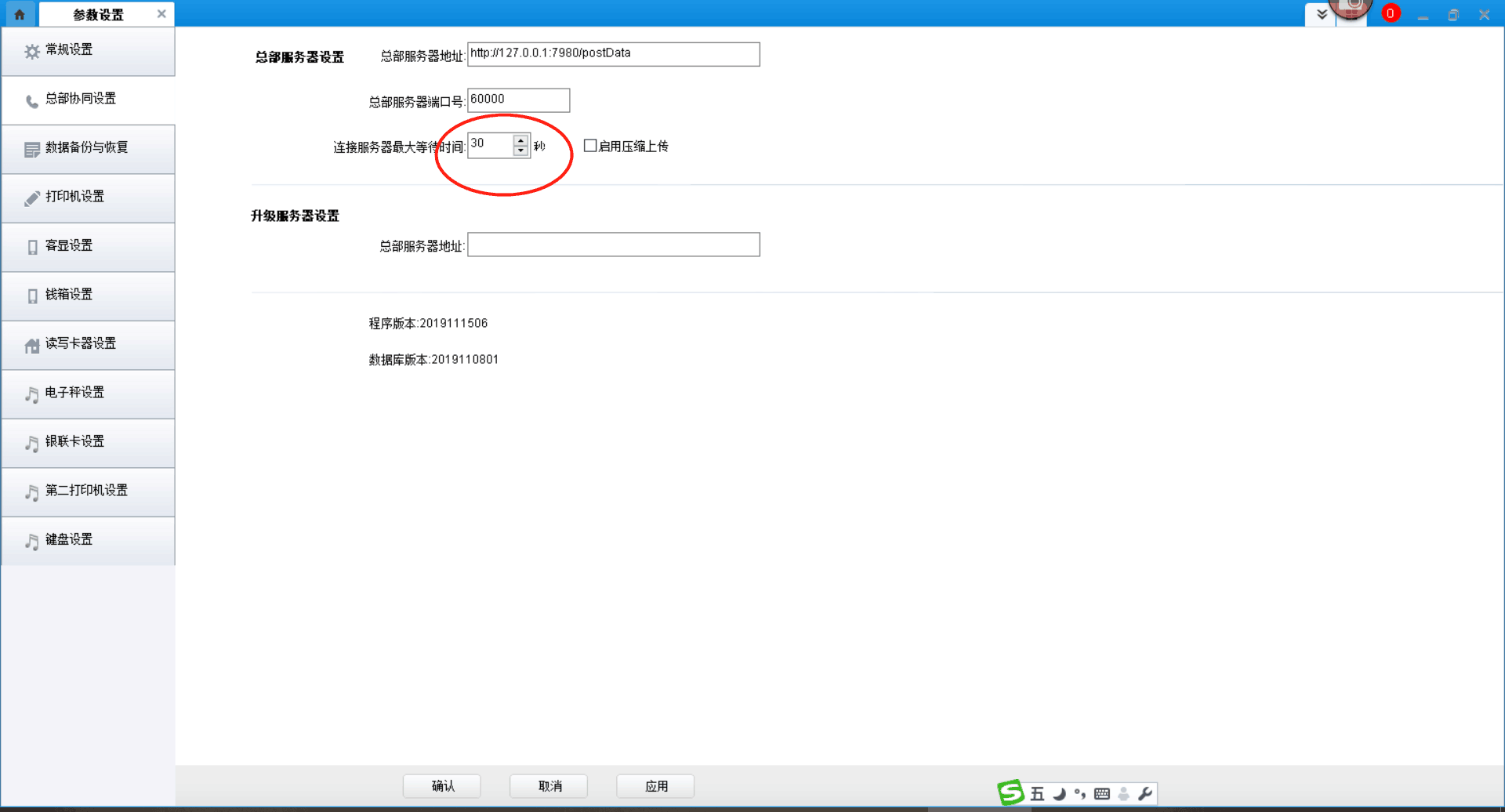Viewport: 1505px width, 812px height.
Task: Toggle the 五 Wubi input mode
Action: pyautogui.click(x=1037, y=794)
